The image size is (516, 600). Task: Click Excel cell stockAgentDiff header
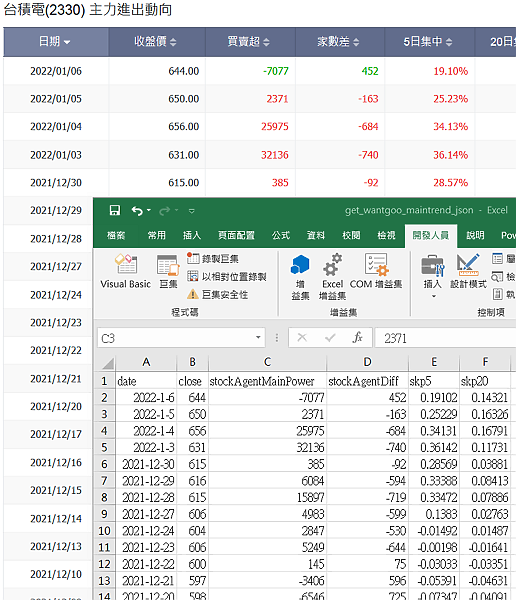pos(367,381)
